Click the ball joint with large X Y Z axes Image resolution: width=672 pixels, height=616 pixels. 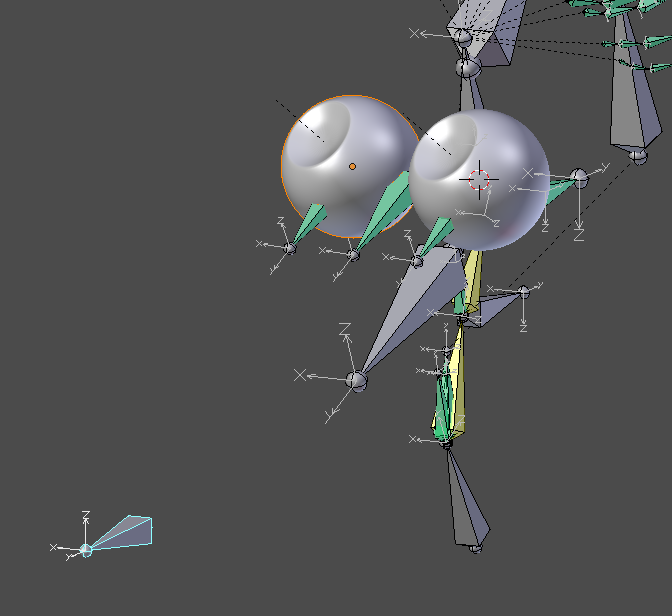click(x=357, y=381)
